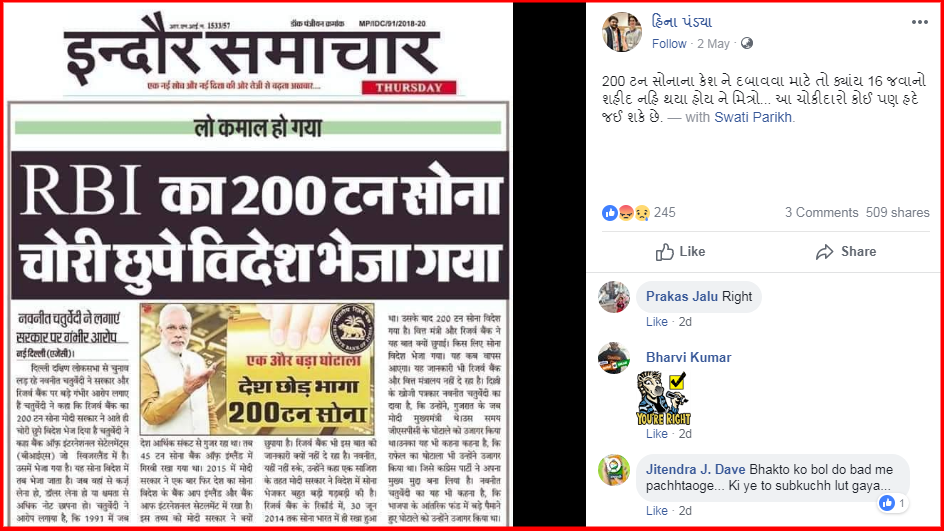Click the 2 May post timestamp

(713, 43)
